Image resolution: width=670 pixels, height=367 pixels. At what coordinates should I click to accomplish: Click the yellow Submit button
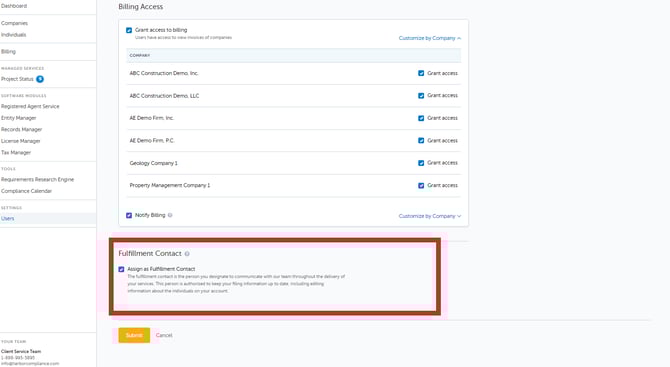[x=134, y=335]
